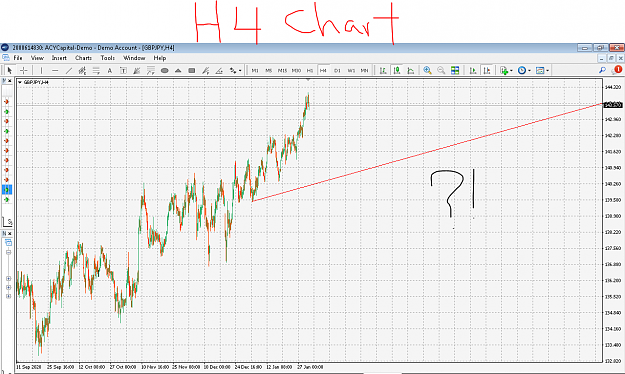
Task: Select the highlighted Market Watch symbol row
Action: point(7,190)
